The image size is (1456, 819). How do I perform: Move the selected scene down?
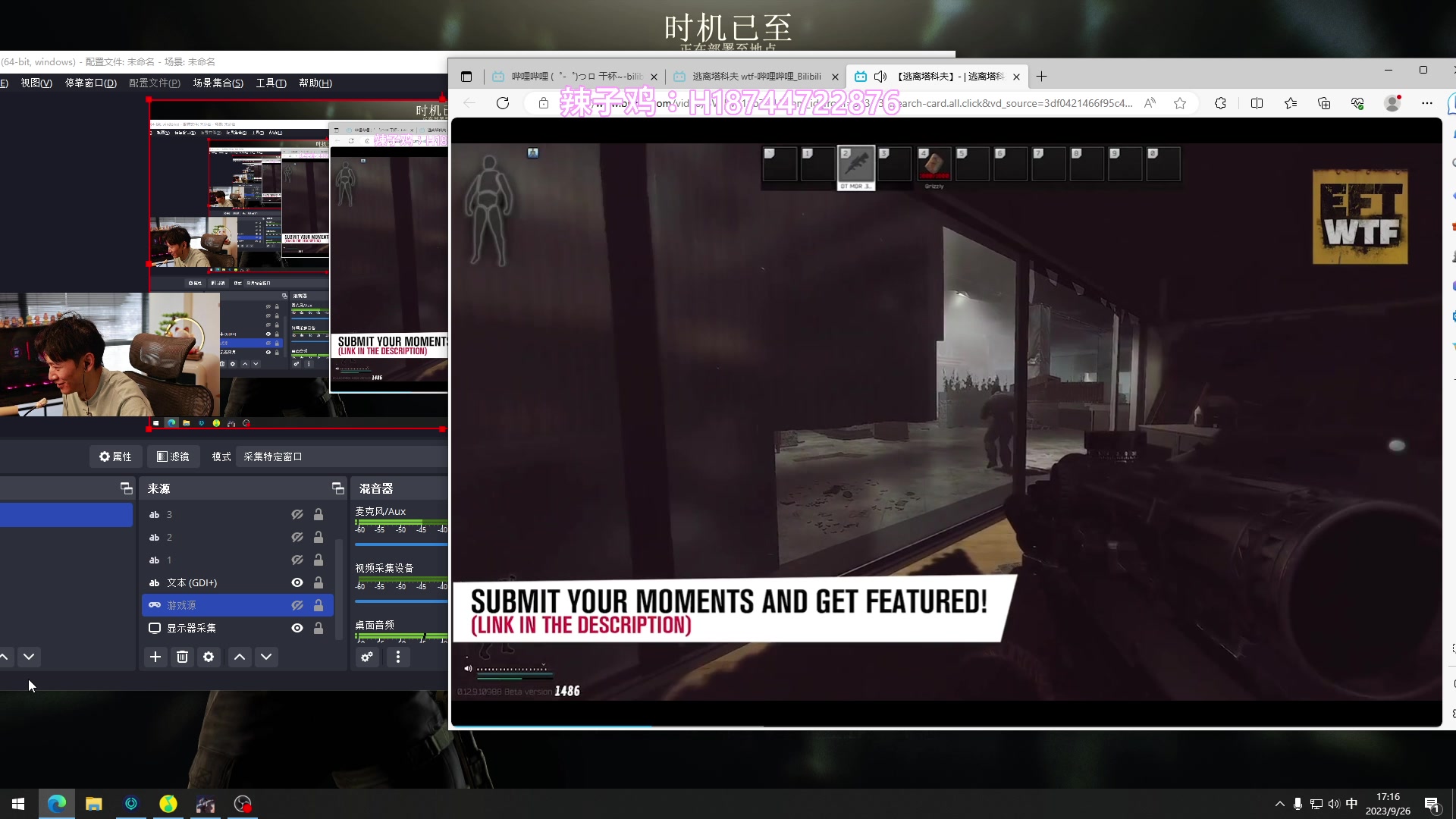29,657
